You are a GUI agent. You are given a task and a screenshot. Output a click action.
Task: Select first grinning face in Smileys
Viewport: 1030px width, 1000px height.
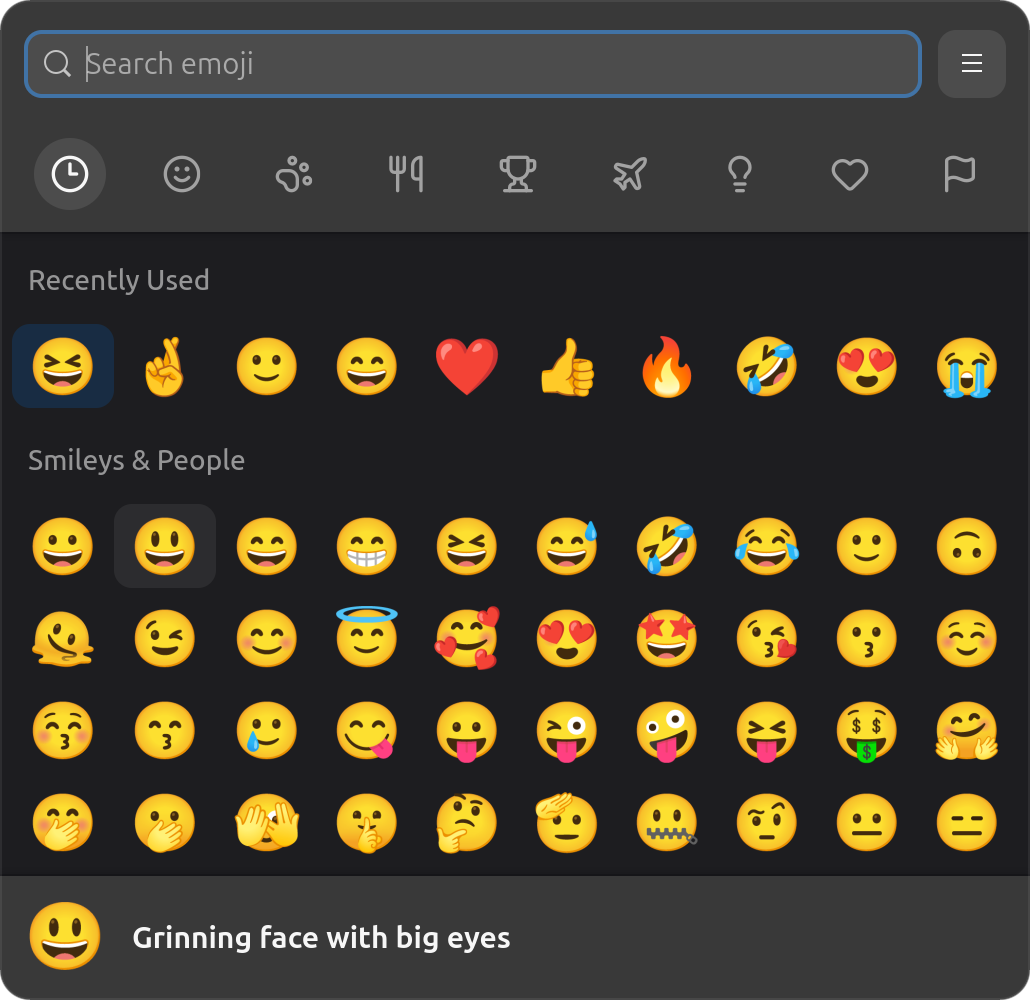[x=63, y=546]
